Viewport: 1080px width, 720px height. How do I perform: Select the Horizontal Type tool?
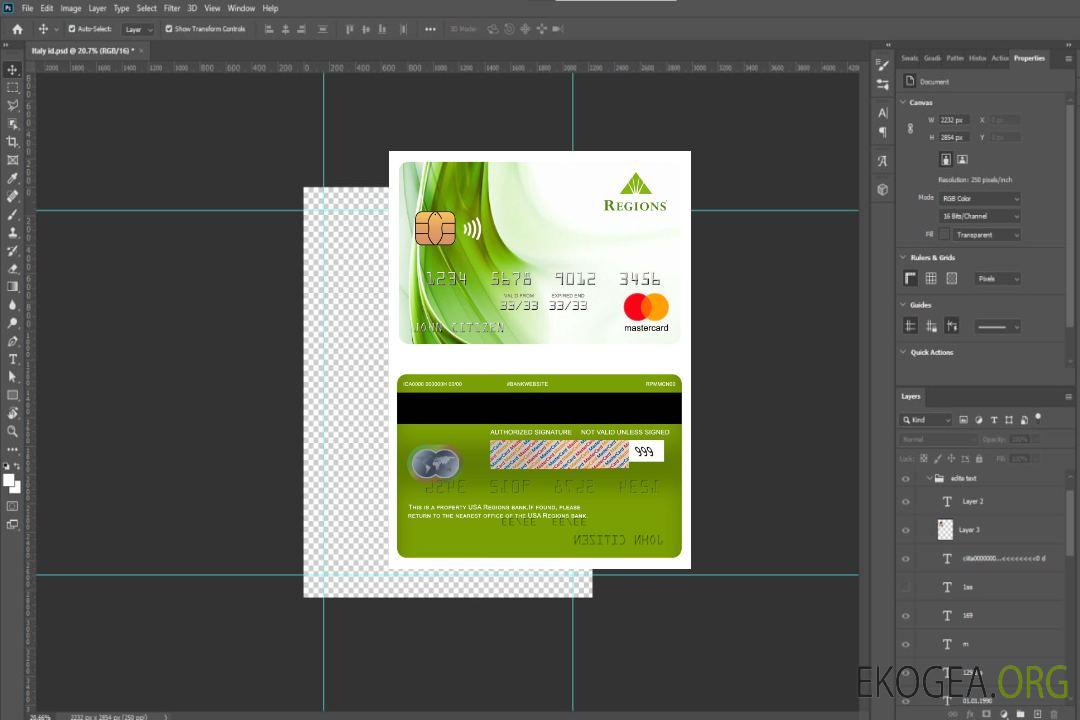click(12, 359)
